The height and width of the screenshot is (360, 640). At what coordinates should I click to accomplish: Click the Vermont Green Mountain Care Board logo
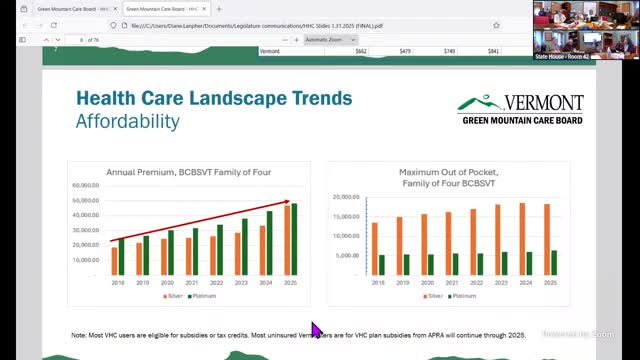point(520,109)
